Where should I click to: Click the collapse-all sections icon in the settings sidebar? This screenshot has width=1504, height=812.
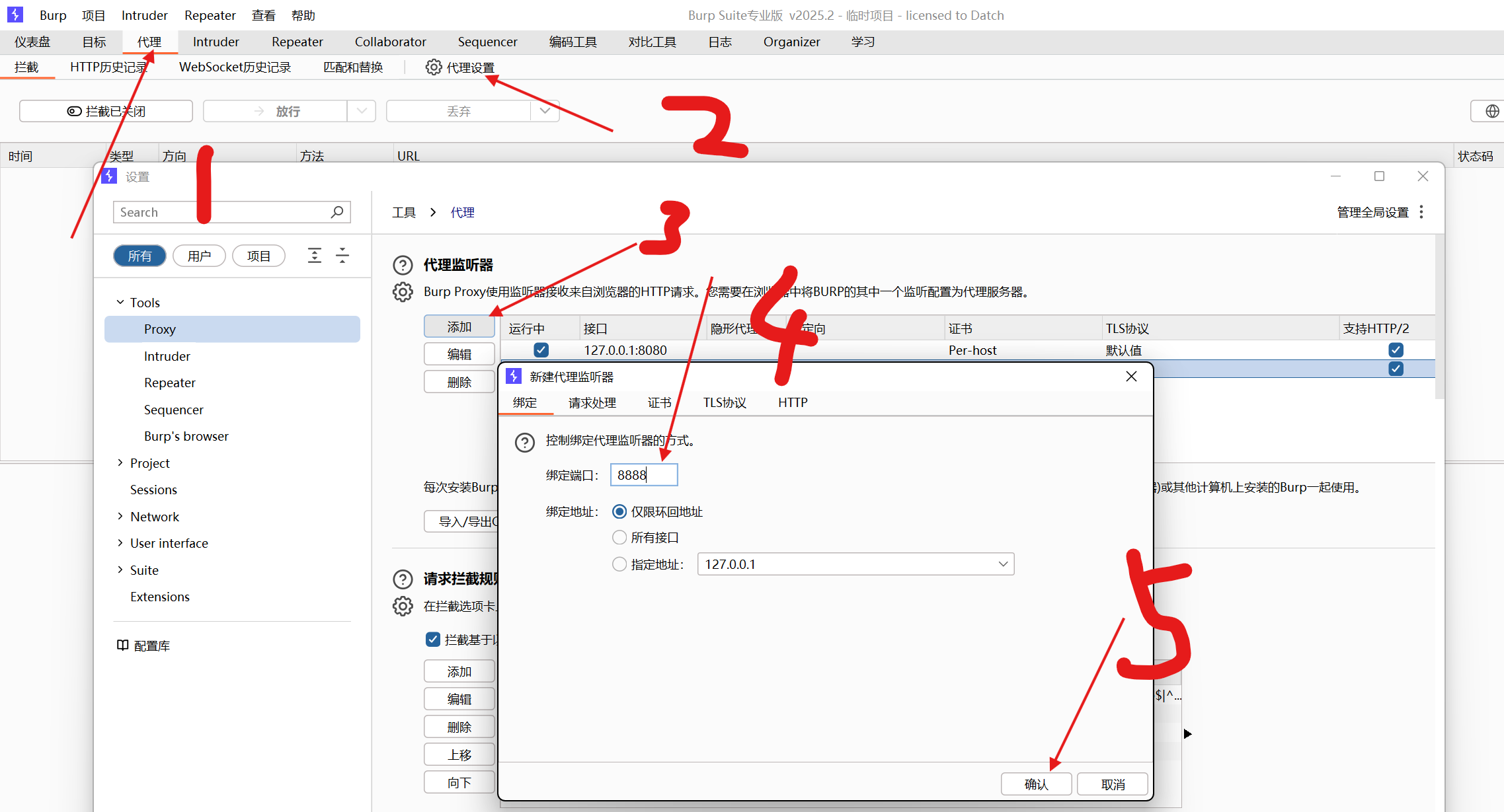(342, 256)
